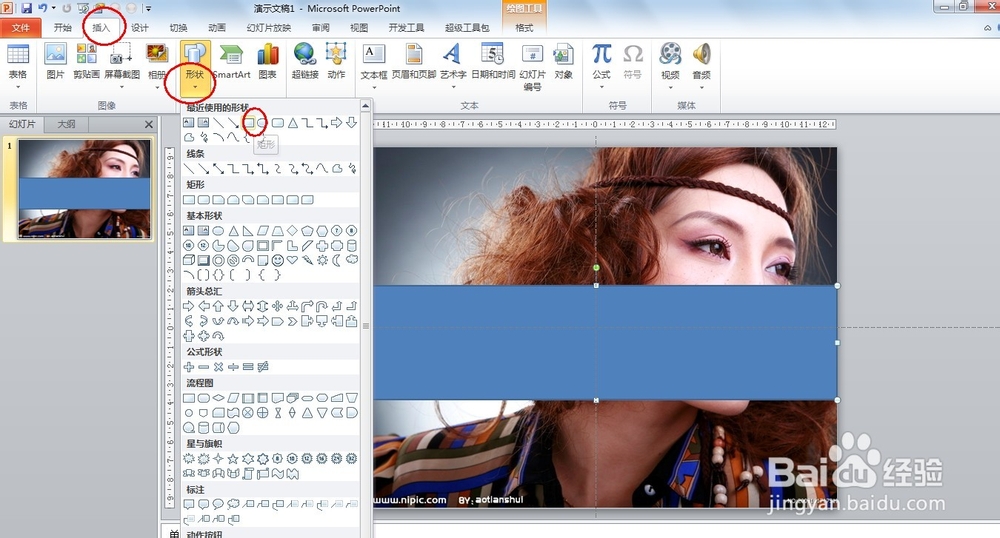Expand the 形状 shapes dropdown arrow

click(193, 87)
